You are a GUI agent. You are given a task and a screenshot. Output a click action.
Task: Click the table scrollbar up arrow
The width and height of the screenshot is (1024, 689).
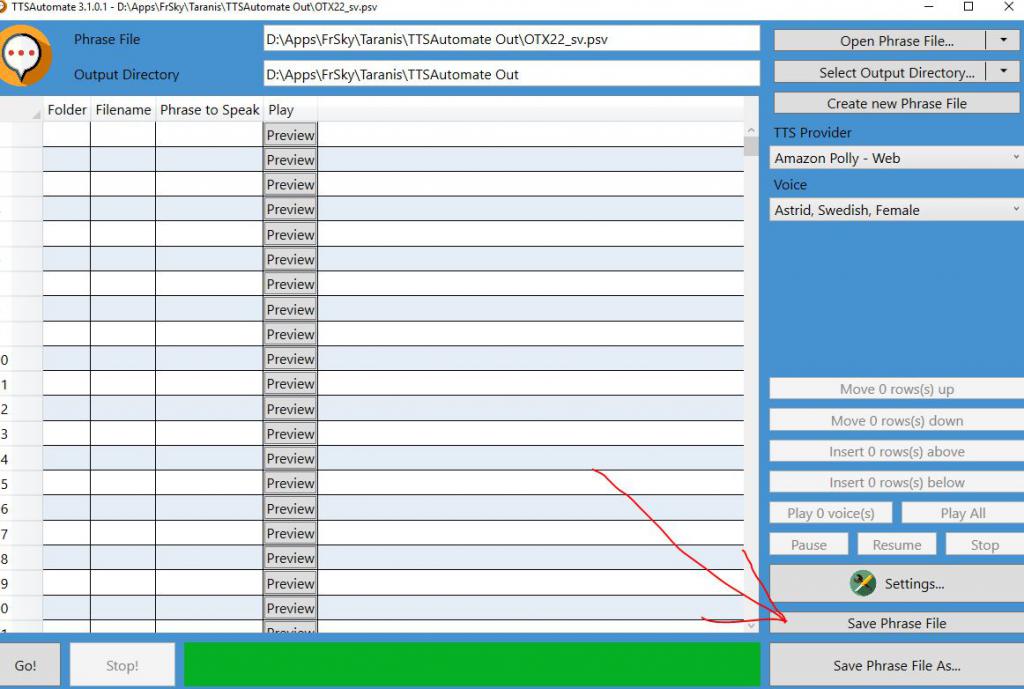click(x=751, y=131)
